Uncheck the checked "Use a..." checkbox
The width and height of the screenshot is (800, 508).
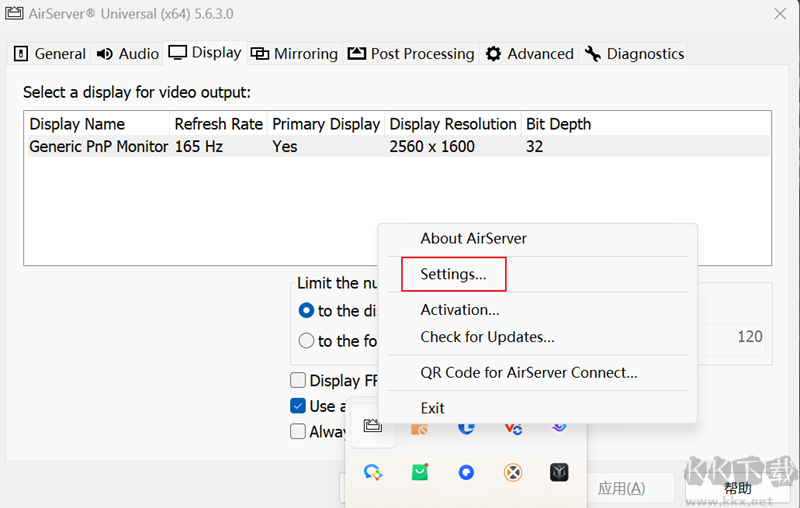298,406
